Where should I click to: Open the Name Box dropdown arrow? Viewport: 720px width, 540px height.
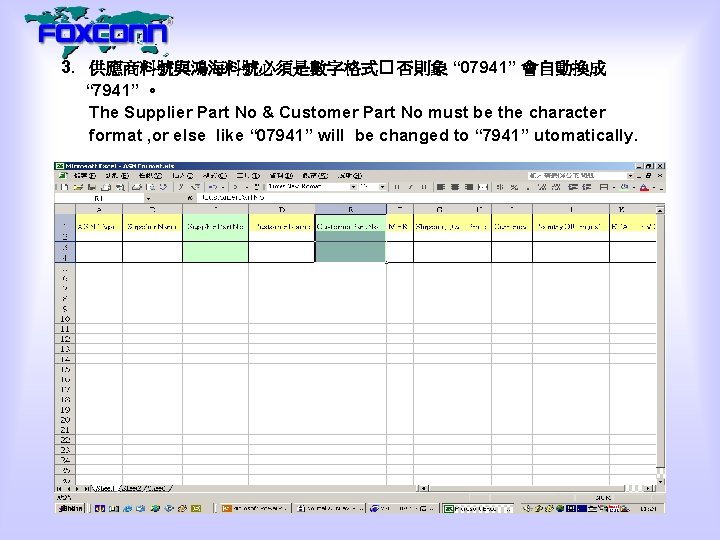(148, 198)
